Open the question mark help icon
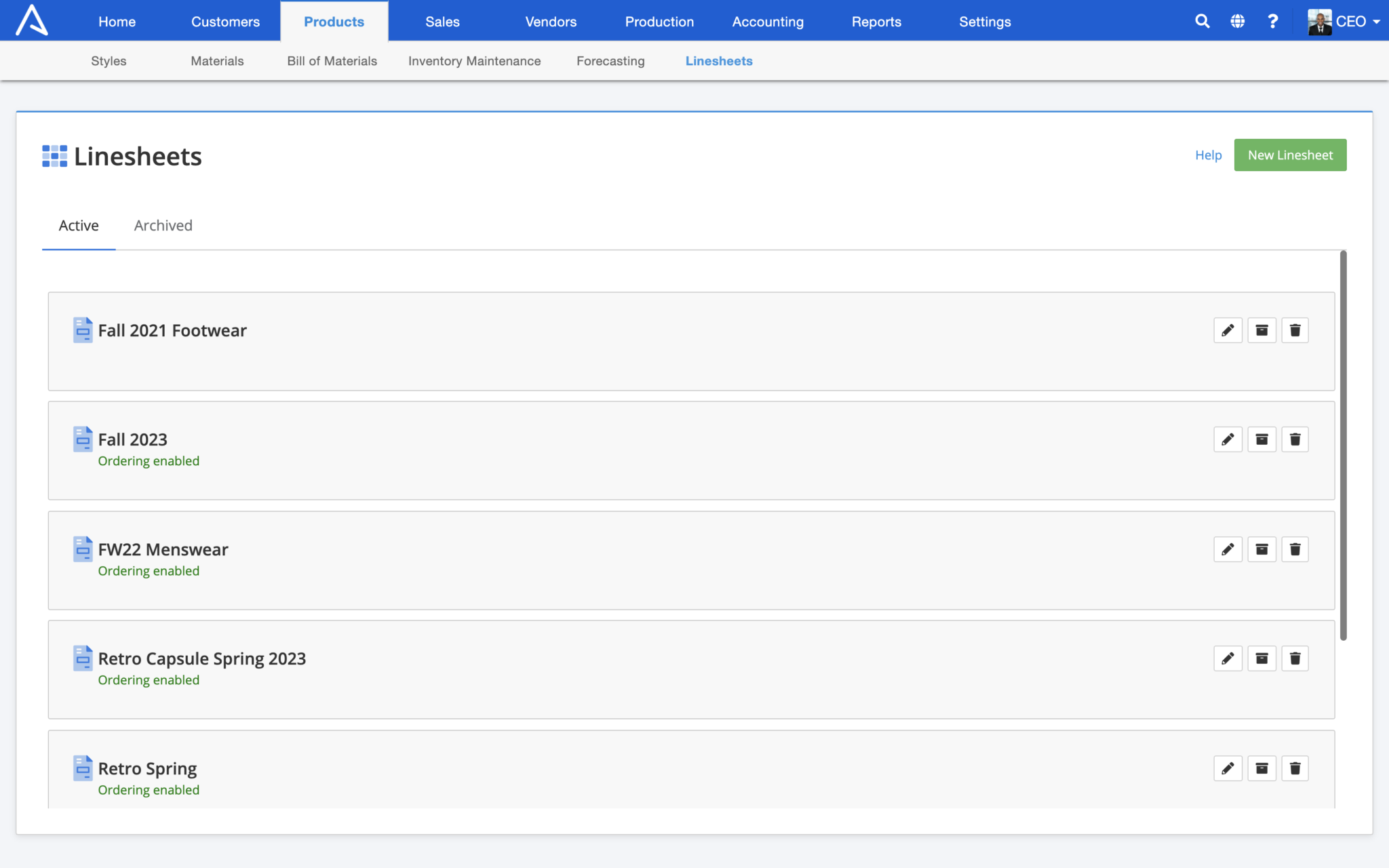 pos(1273,21)
